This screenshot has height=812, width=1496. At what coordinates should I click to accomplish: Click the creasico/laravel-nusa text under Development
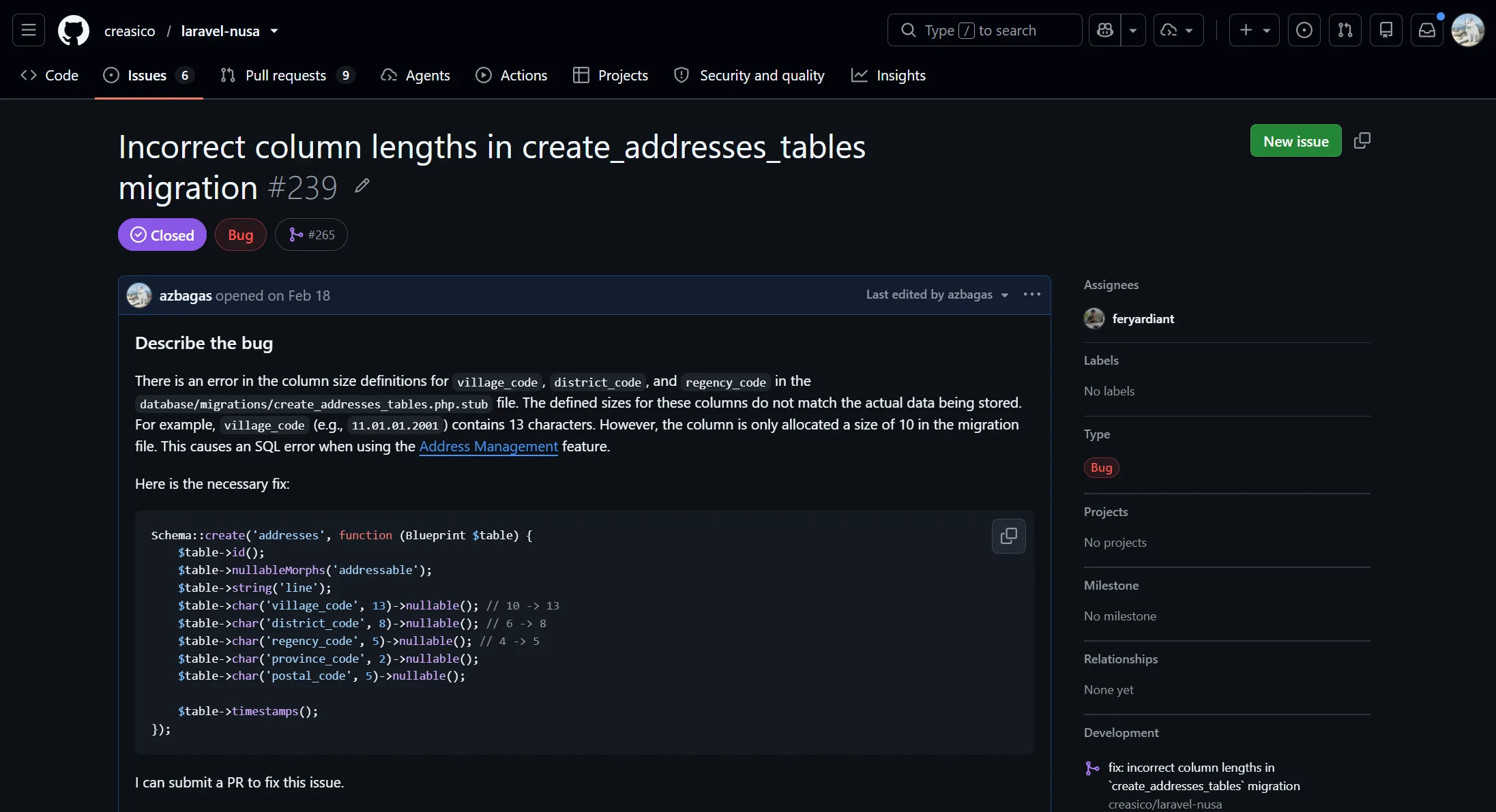click(x=1165, y=805)
